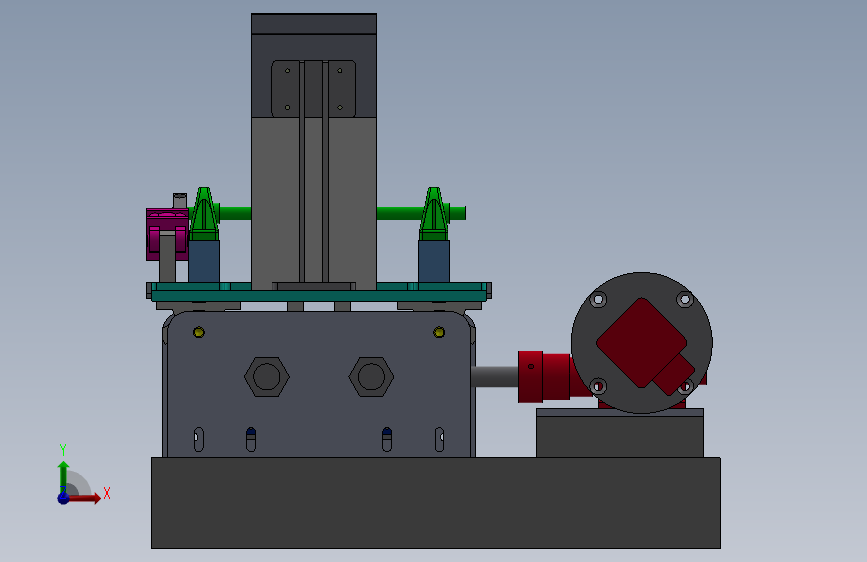Select the left blue support block
867x562 pixels.
204,262
